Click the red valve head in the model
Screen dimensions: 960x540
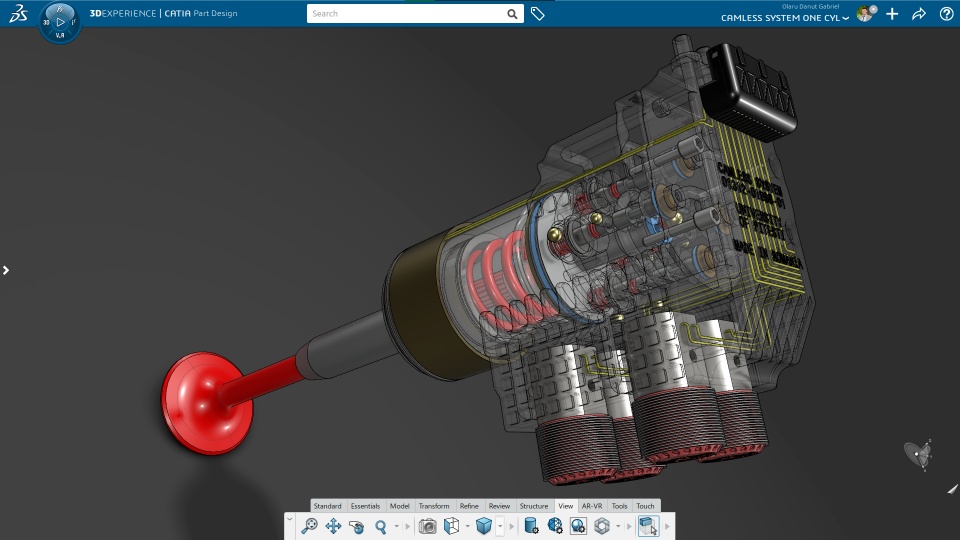(207, 403)
